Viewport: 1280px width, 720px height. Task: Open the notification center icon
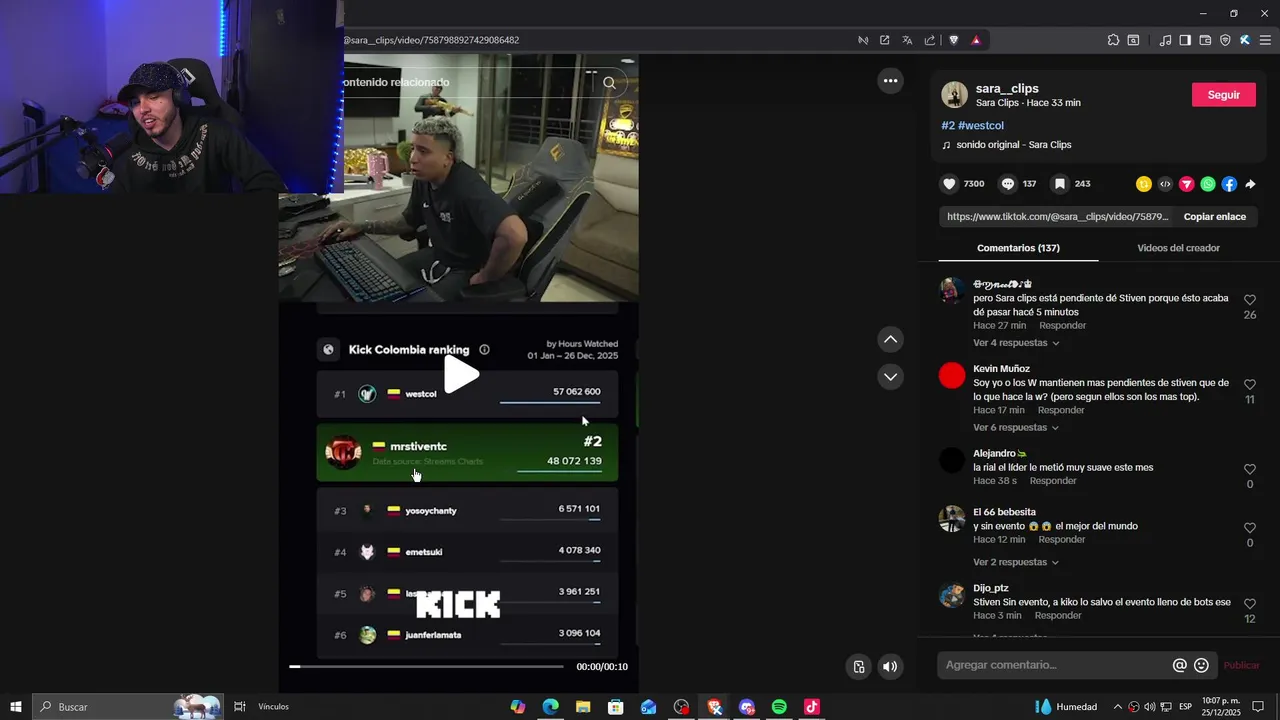click(1259, 707)
